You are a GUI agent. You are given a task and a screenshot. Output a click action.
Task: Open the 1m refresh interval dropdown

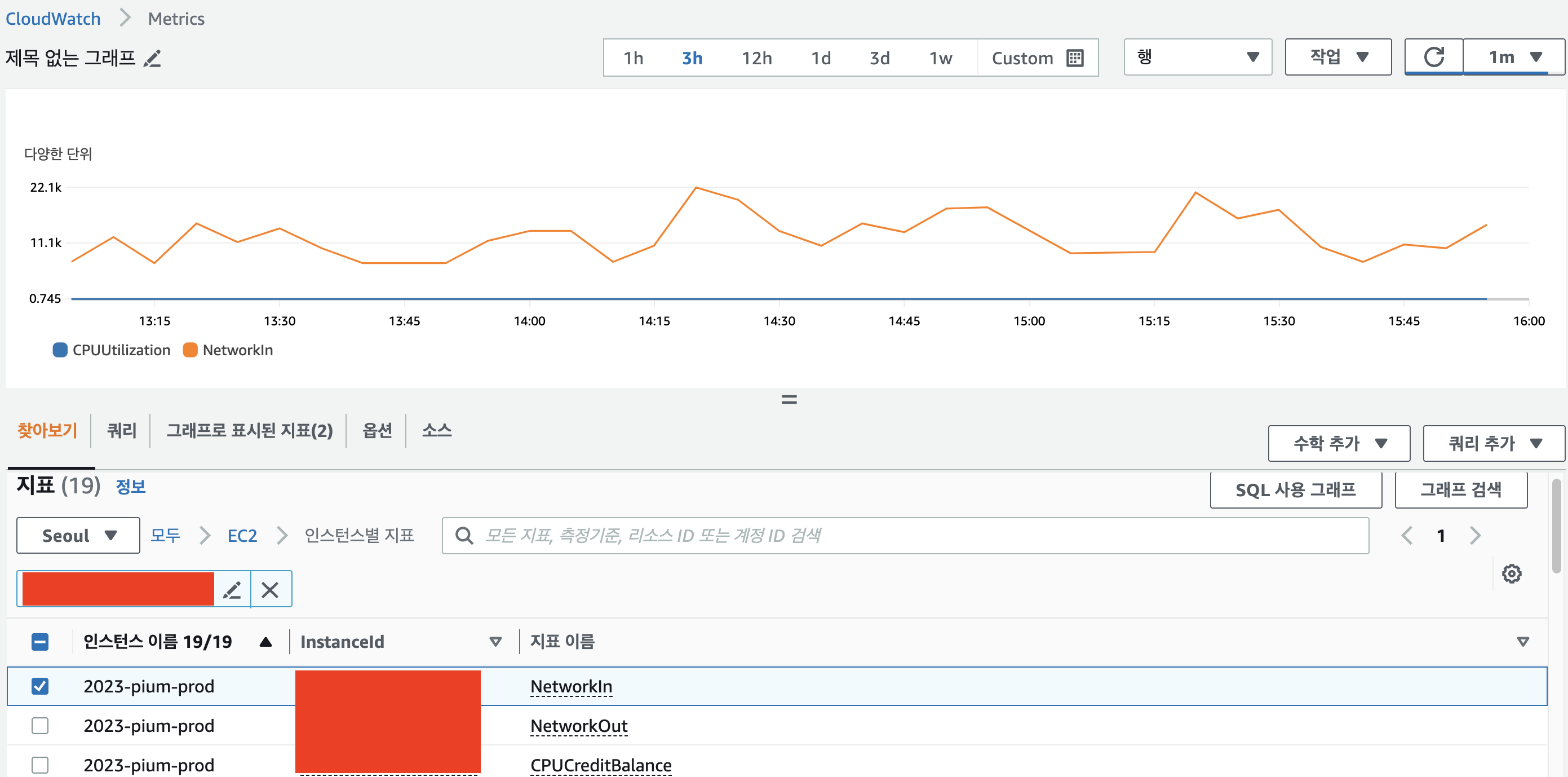pos(1513,58)
